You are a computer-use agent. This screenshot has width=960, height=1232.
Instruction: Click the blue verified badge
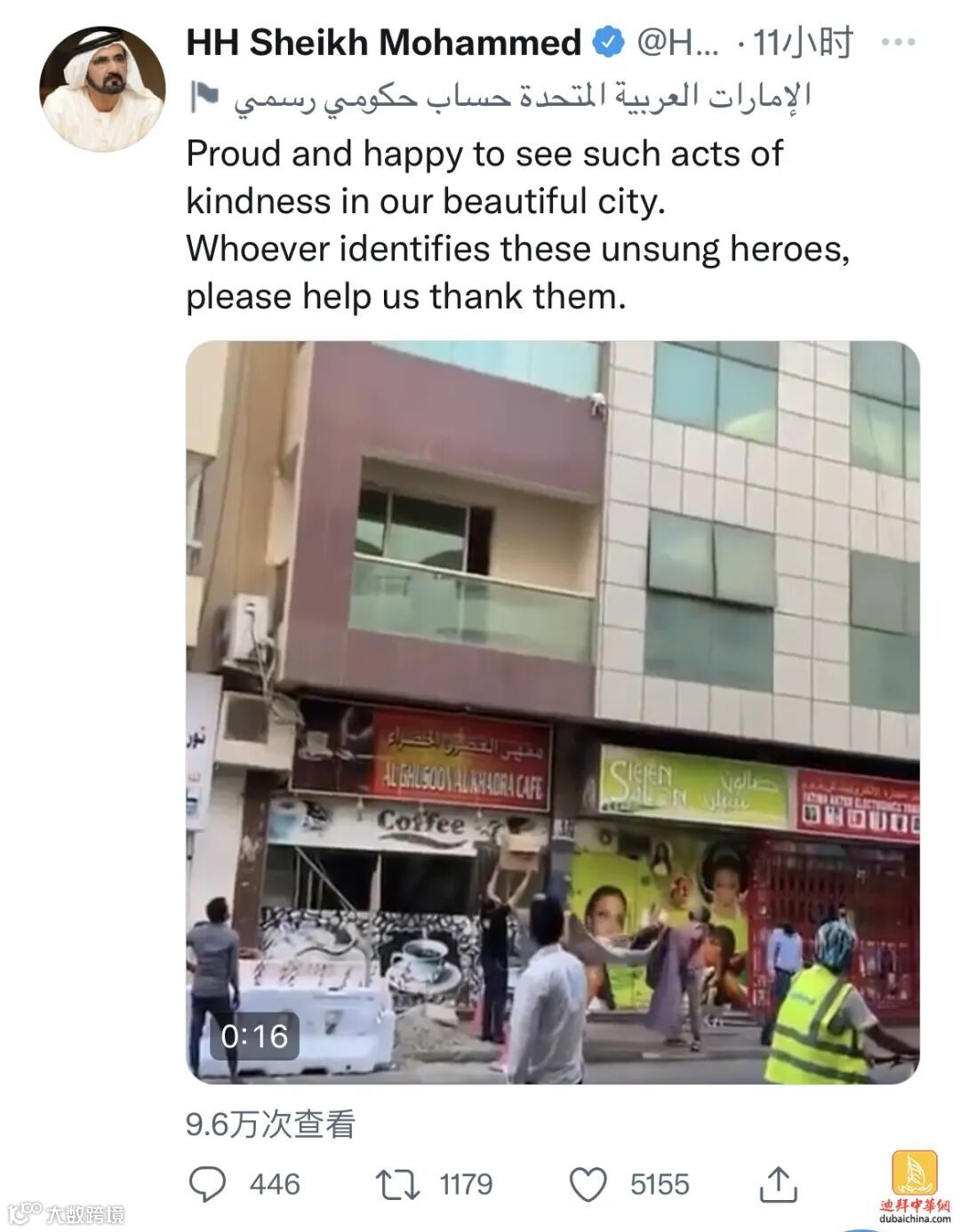609,43
